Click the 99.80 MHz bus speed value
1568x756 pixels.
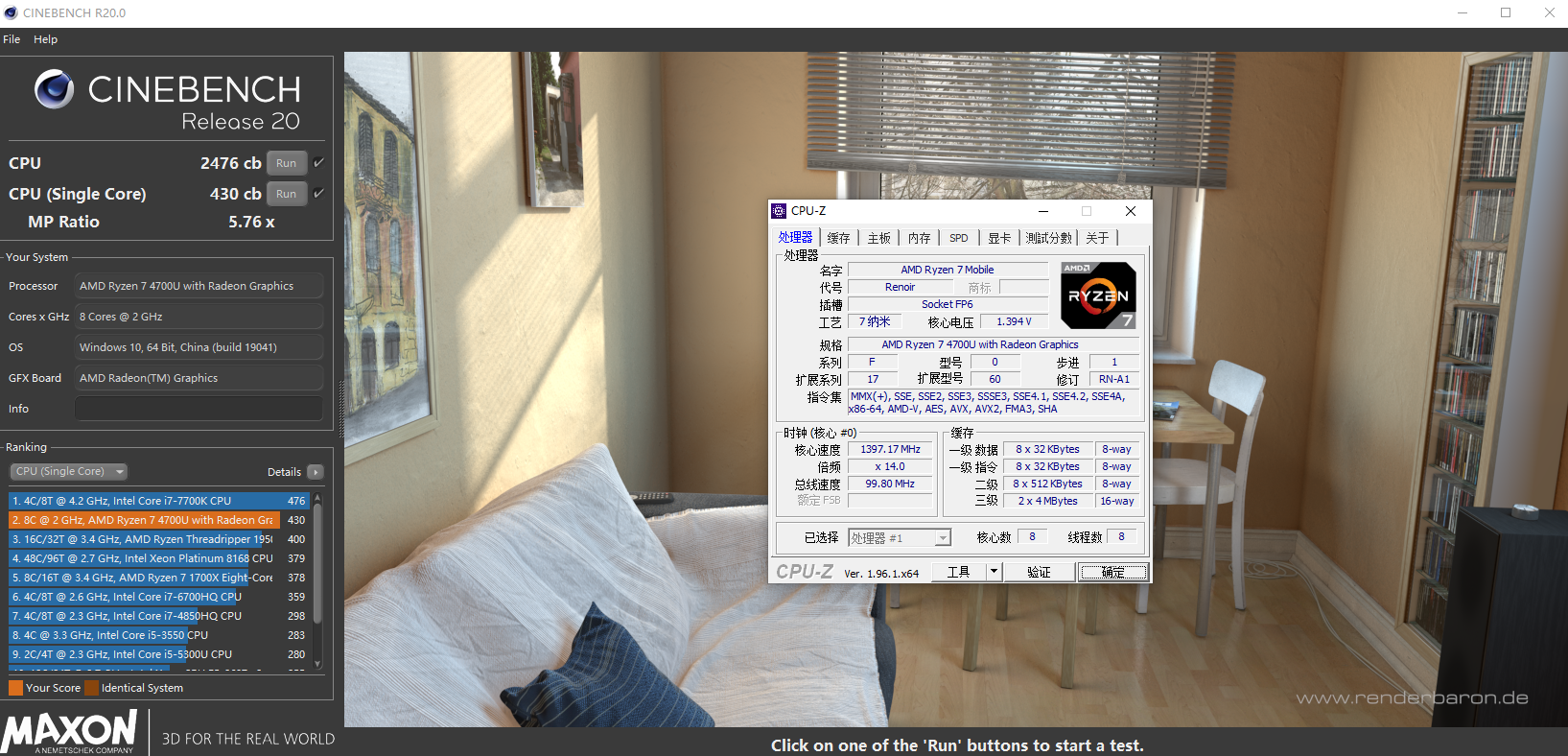[x=890, y=484]
